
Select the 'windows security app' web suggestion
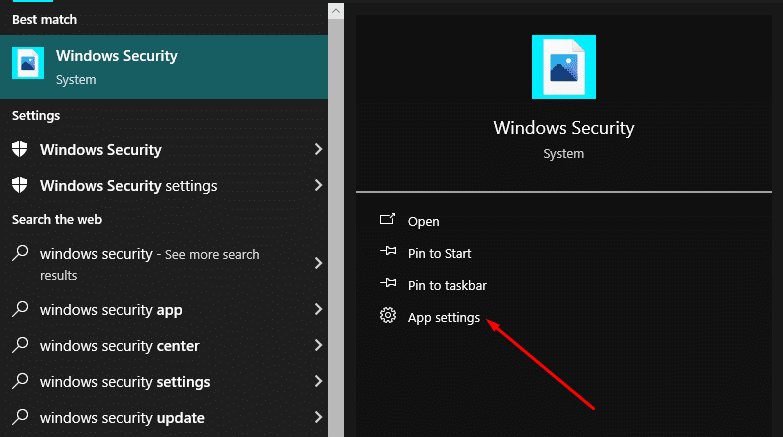[164, 310]
